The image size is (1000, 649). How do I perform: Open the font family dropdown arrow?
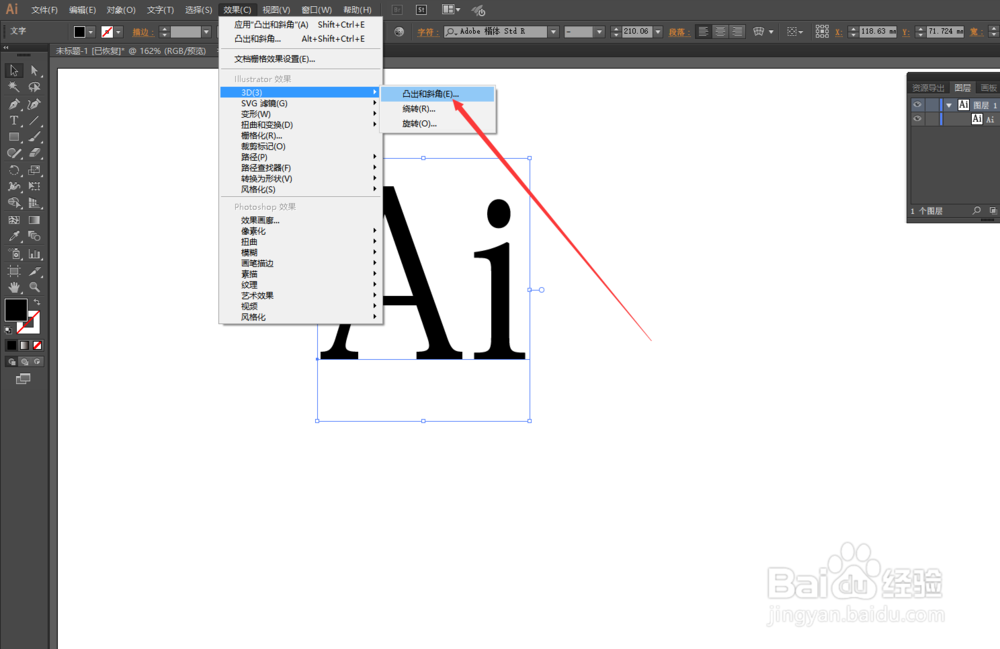[x=554, y=31]
